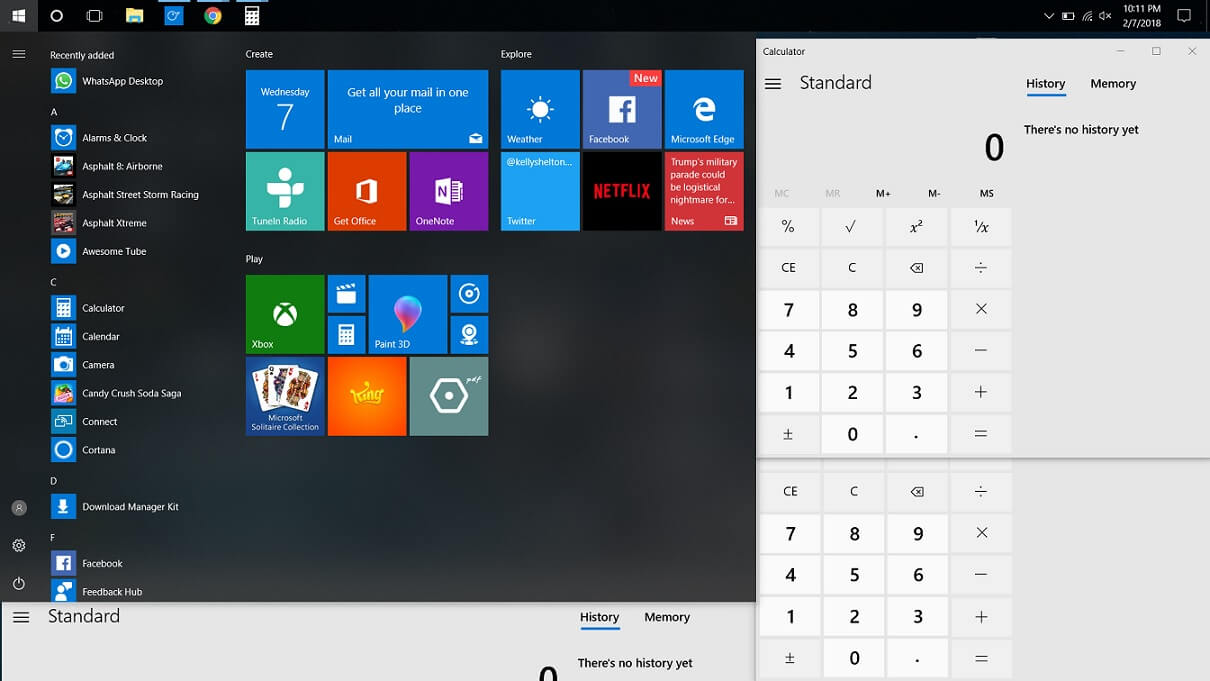This screenshot has height=681, width=1210.
Task: Click the square root key
Action: click(x=852, y=227)
